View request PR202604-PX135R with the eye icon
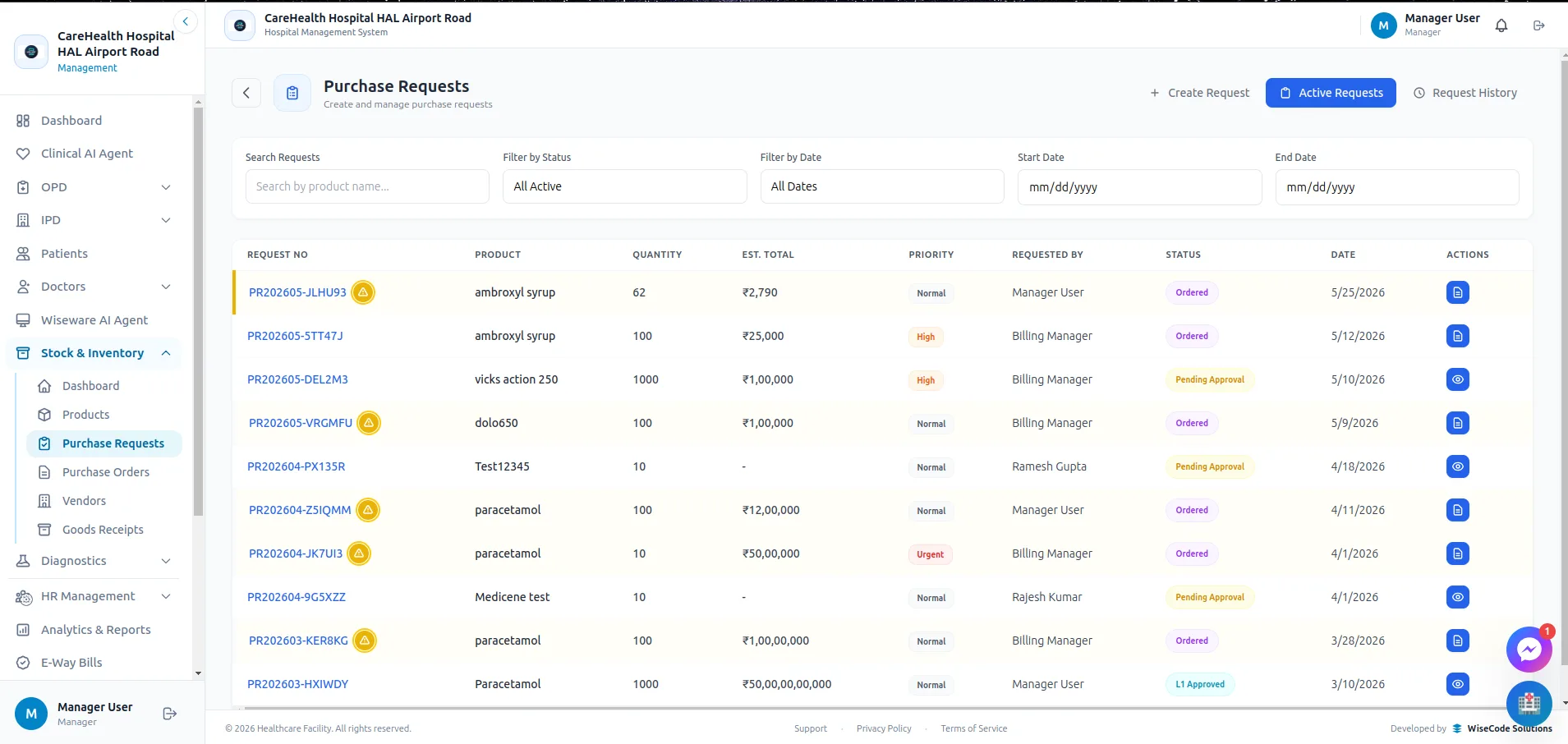Viewport: 1568px width, 744px height. (x=1457, y=466)
